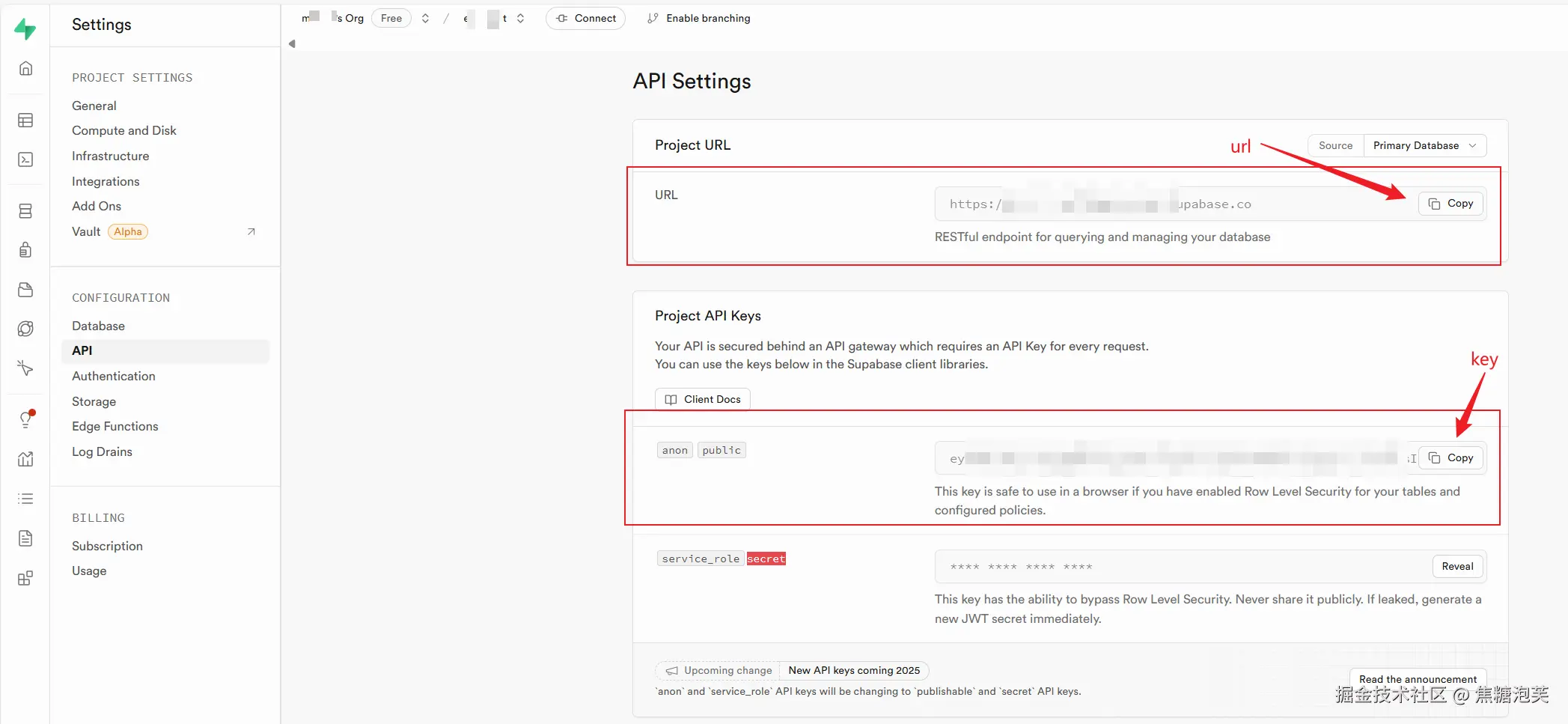Open the Database icon in icon rail
This screenshot has width=1568, height=724.
coord(25,211)
